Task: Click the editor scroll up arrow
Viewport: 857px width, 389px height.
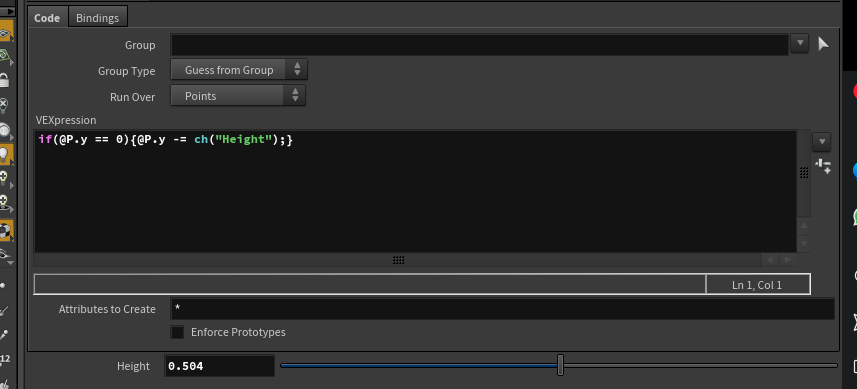Action: (x=803, y=226)
